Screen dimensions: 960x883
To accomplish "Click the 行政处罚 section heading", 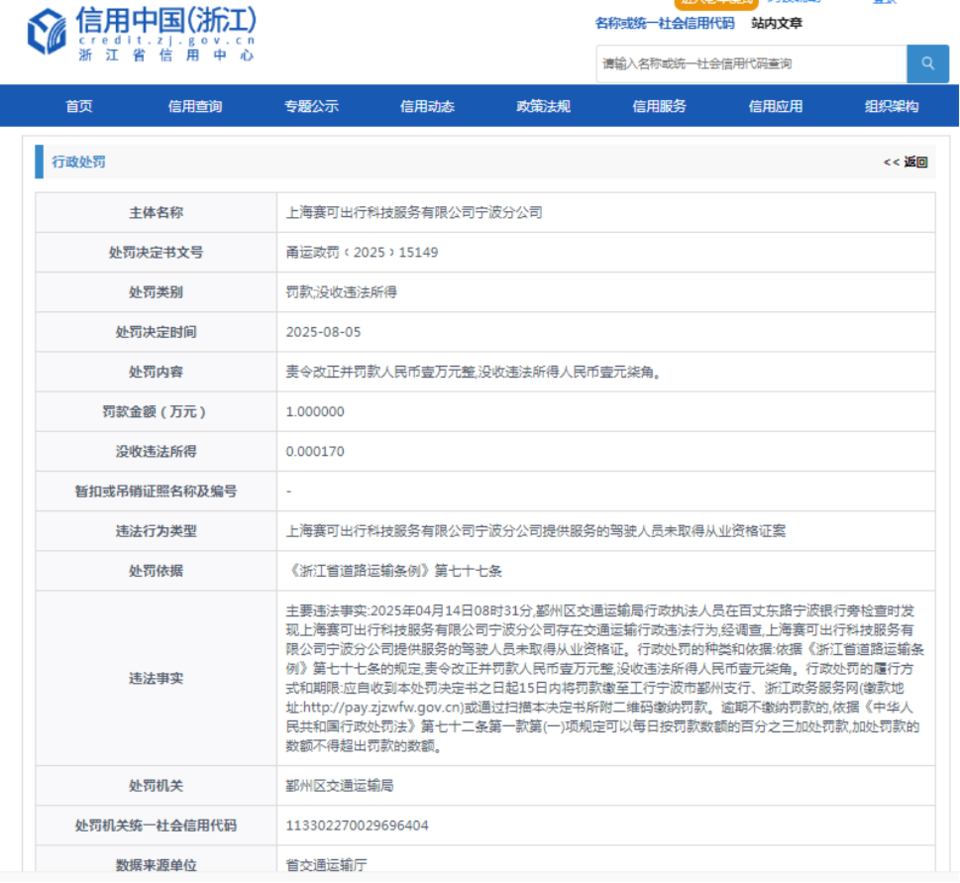I will click(78, 162).
